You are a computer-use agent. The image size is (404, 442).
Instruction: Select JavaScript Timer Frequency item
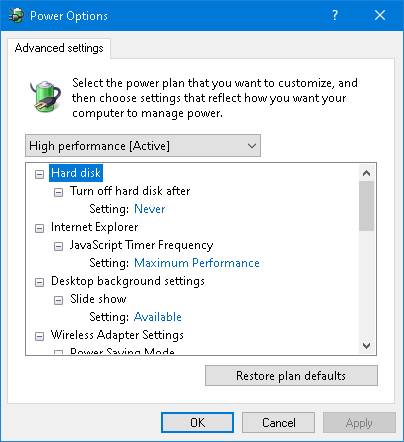tap(141, 245)
